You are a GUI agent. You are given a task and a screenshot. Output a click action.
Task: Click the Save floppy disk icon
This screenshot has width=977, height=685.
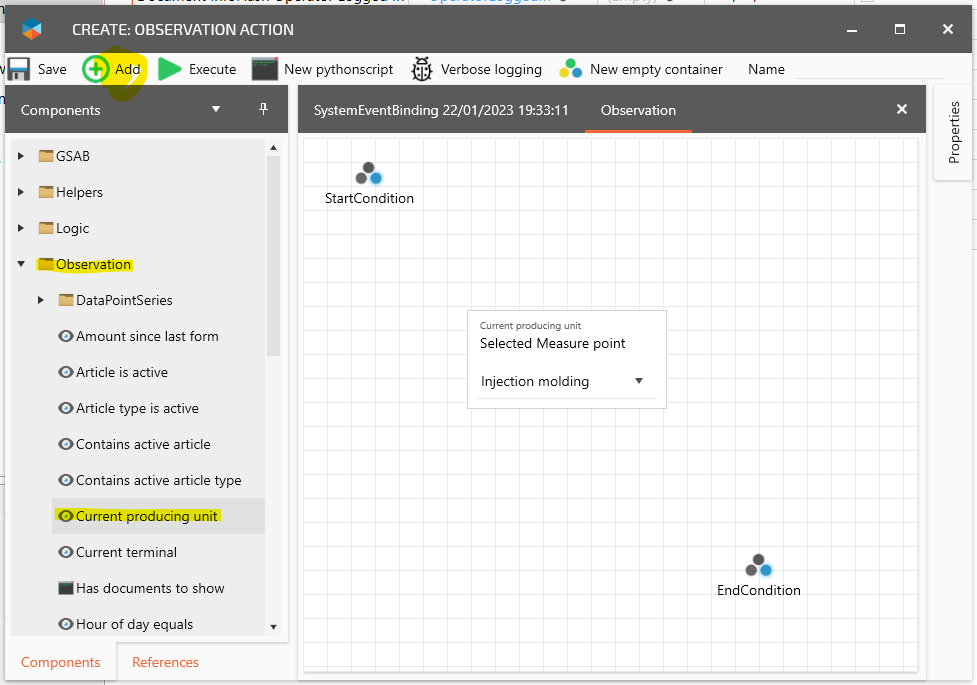click(19, 69)
